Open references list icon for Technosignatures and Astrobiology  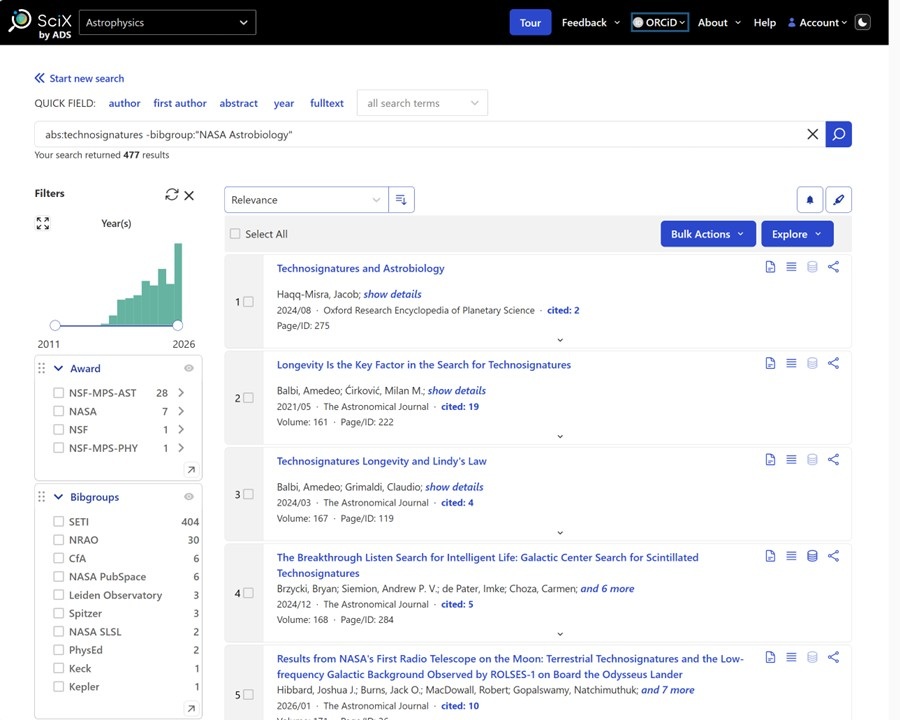(x=791, y=267)
